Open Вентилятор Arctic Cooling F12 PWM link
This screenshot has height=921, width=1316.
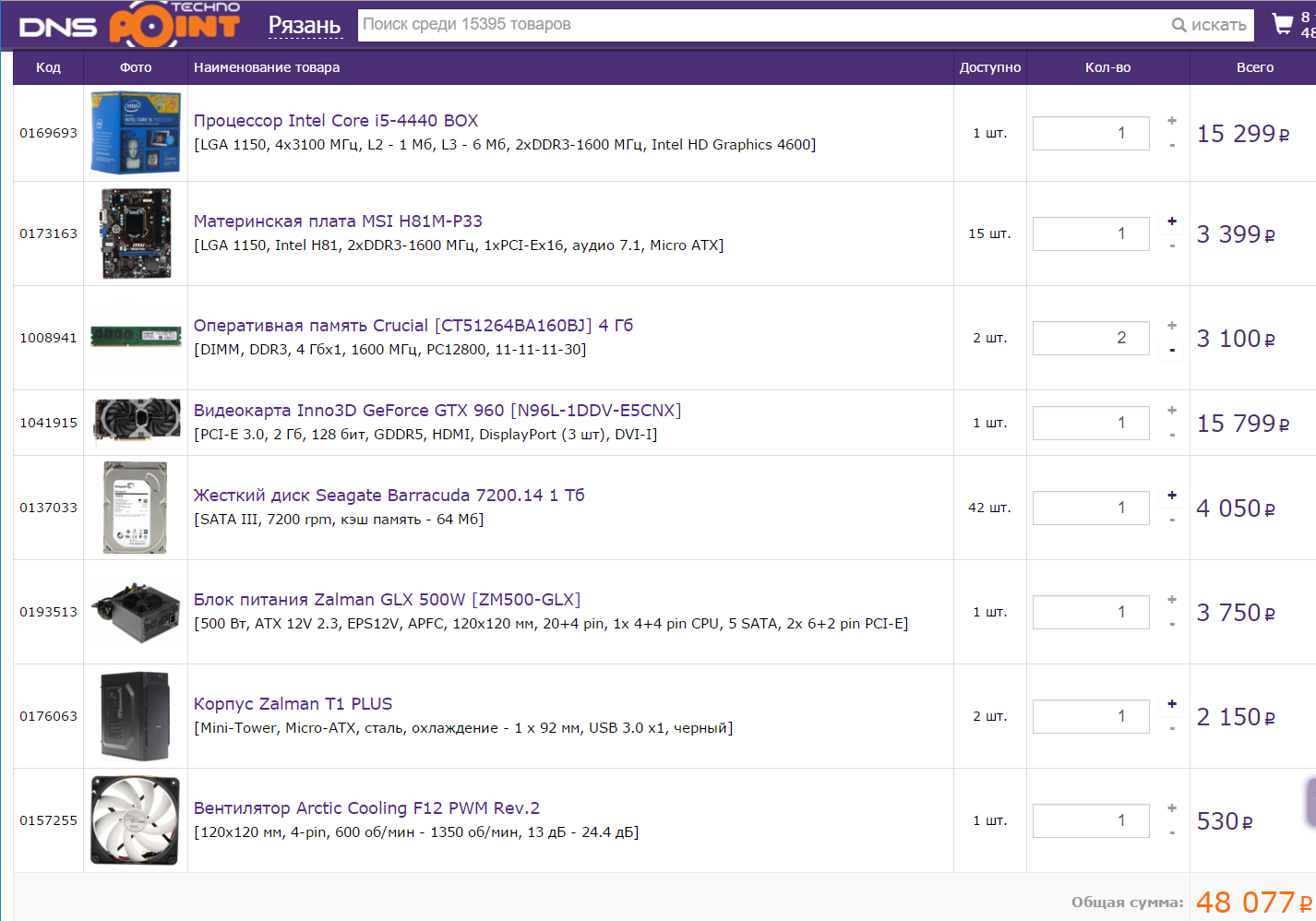pyautogui.click(x=367, y=808)
